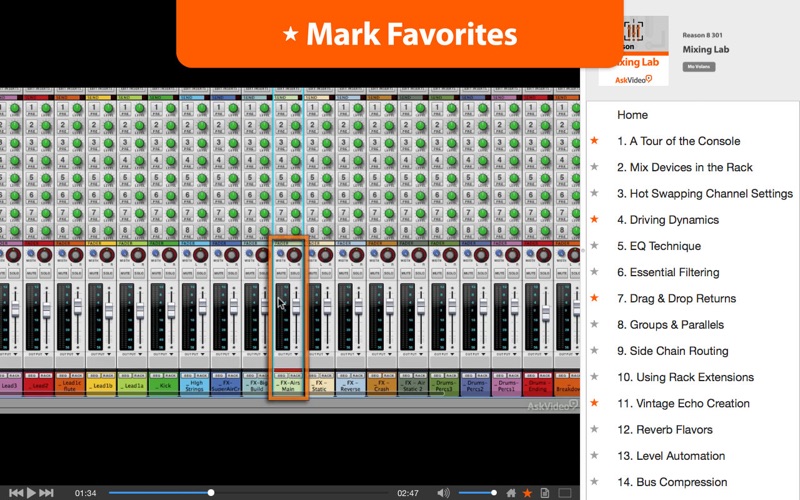Click the Kick channel volume fader

coord(171,309)
